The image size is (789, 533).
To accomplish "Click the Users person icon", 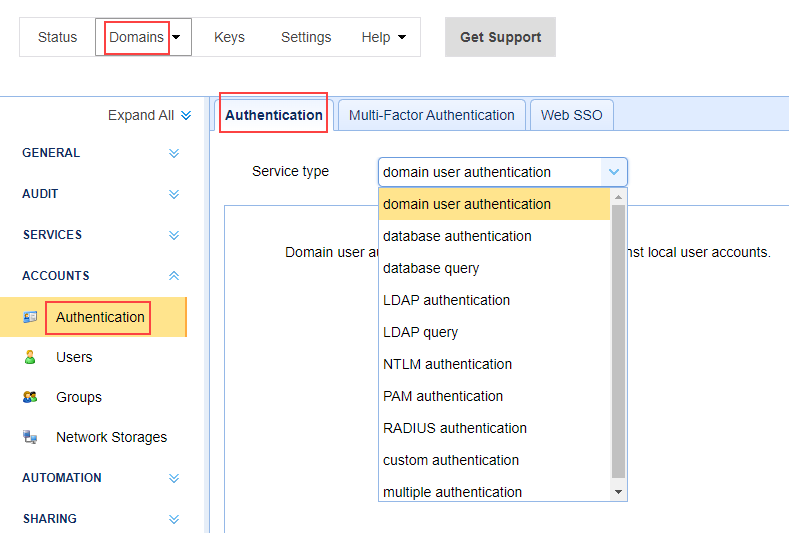I will pyautogui.click(x=30, y=357).
